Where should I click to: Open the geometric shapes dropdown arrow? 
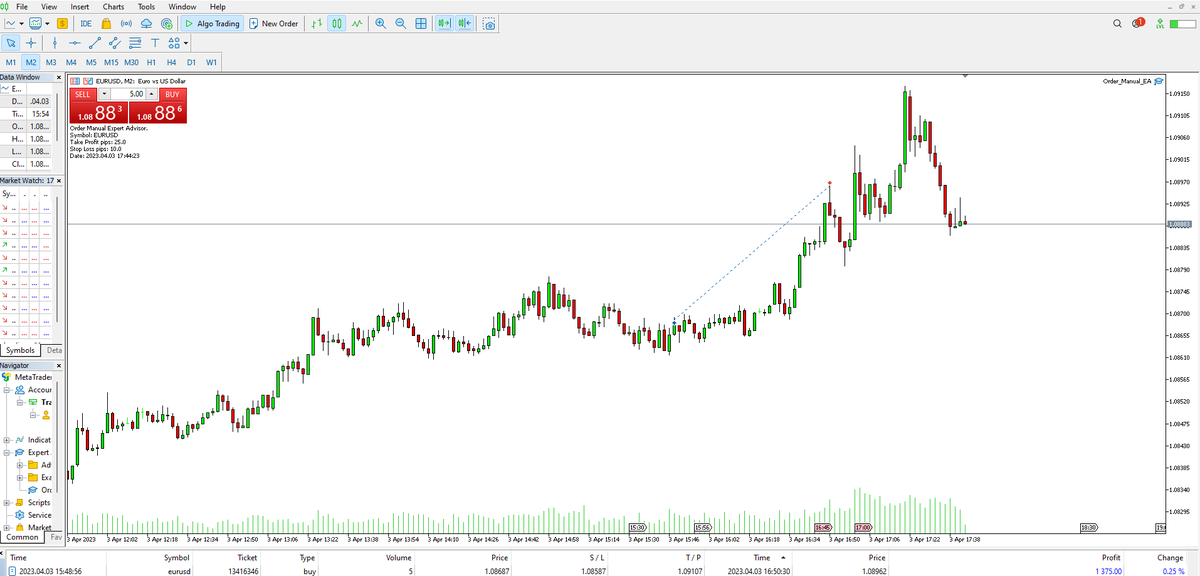pyautogui.click(x=184, y=42)
